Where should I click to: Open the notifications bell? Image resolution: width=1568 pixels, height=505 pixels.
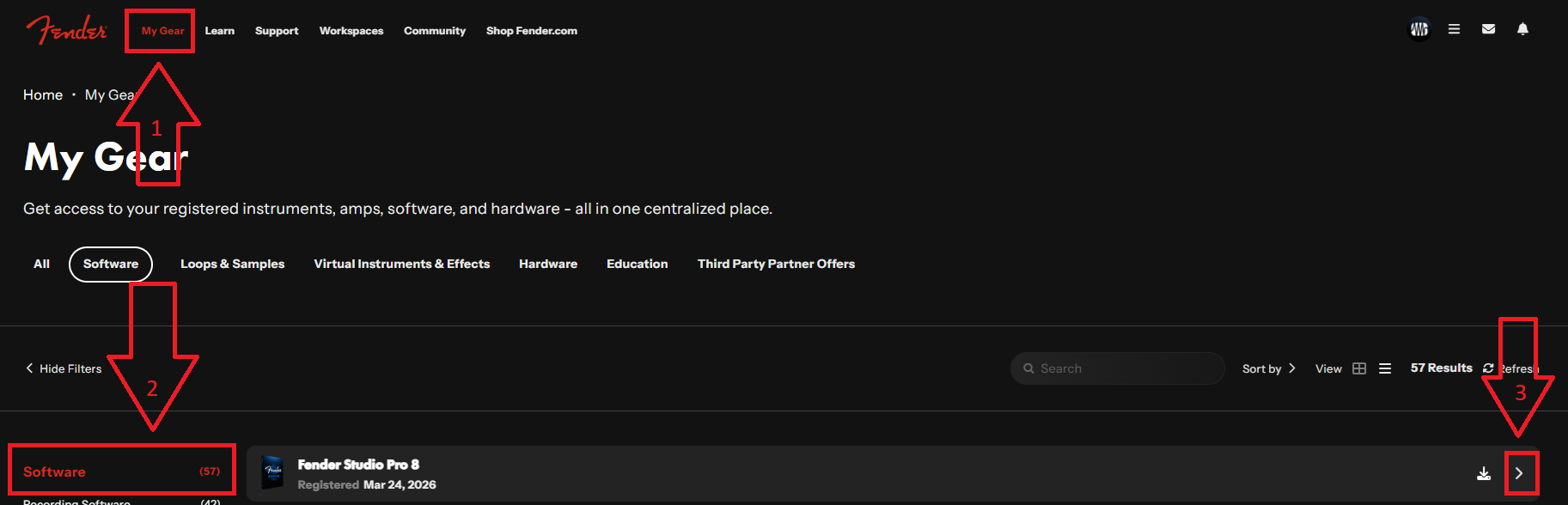(1522, 29)
